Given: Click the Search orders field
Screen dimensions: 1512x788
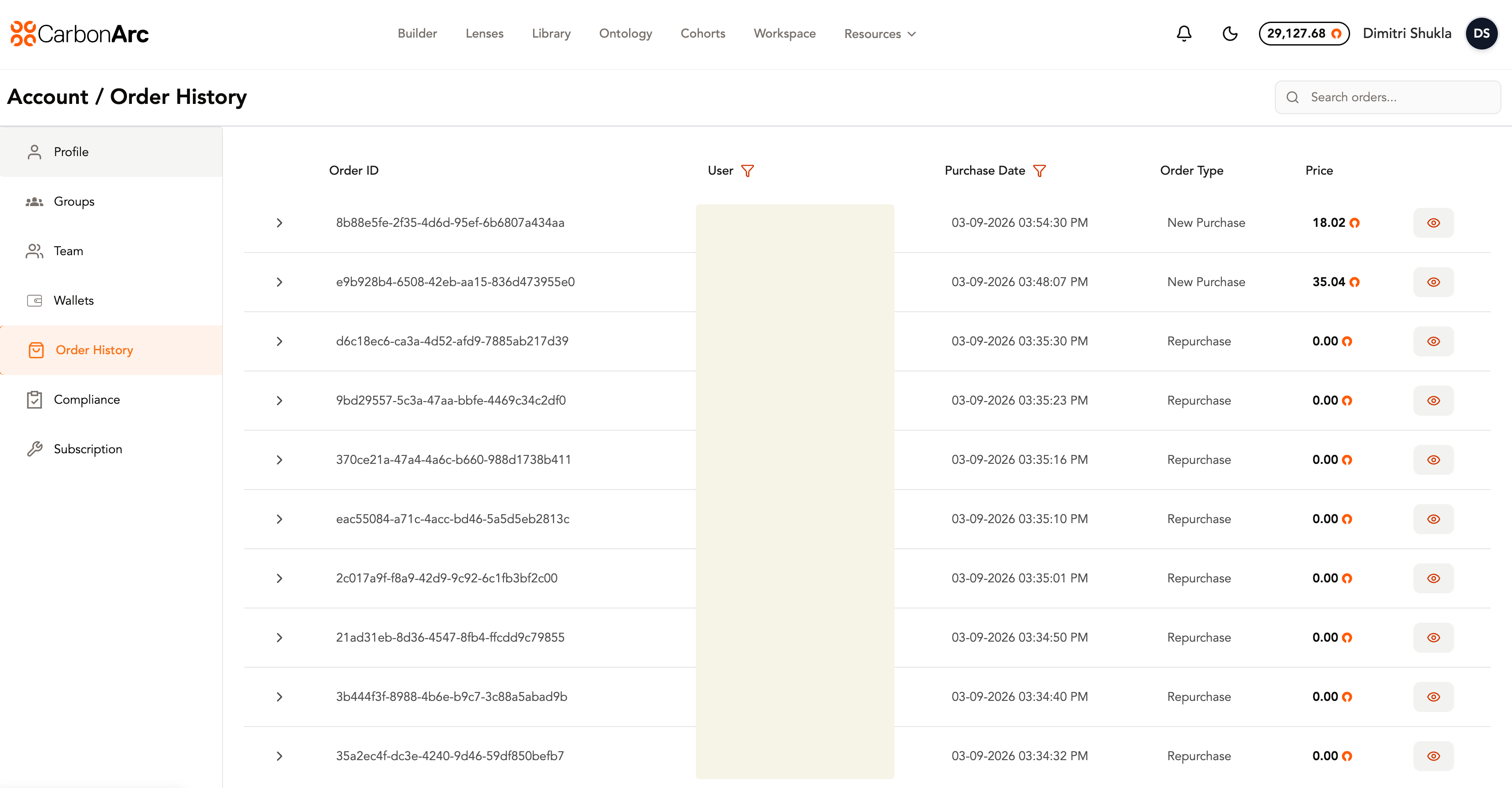Looking at the screenshot, I should pyautogui.click(x=1397, y=97).
